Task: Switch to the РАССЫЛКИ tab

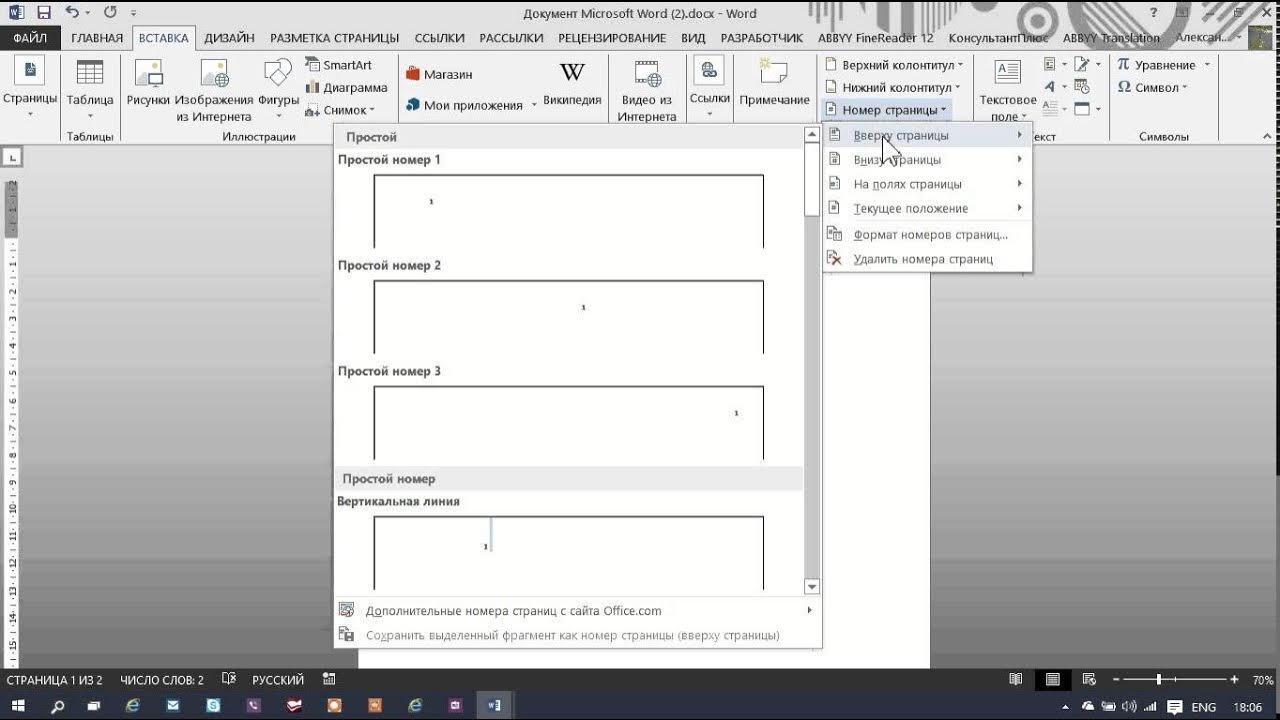Action: click(x=511, y=38)
